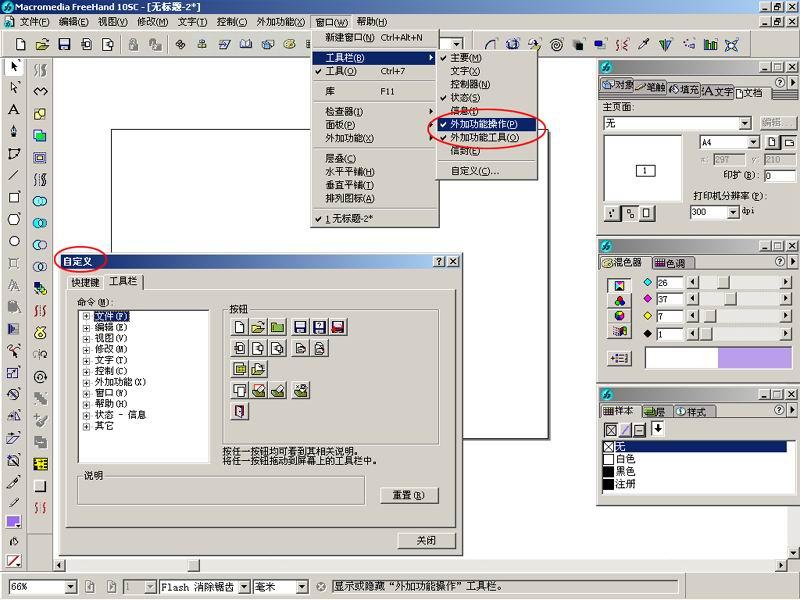Click the landscape page orientation icon
Screen dimensions: 800x600
click(789, 142)
